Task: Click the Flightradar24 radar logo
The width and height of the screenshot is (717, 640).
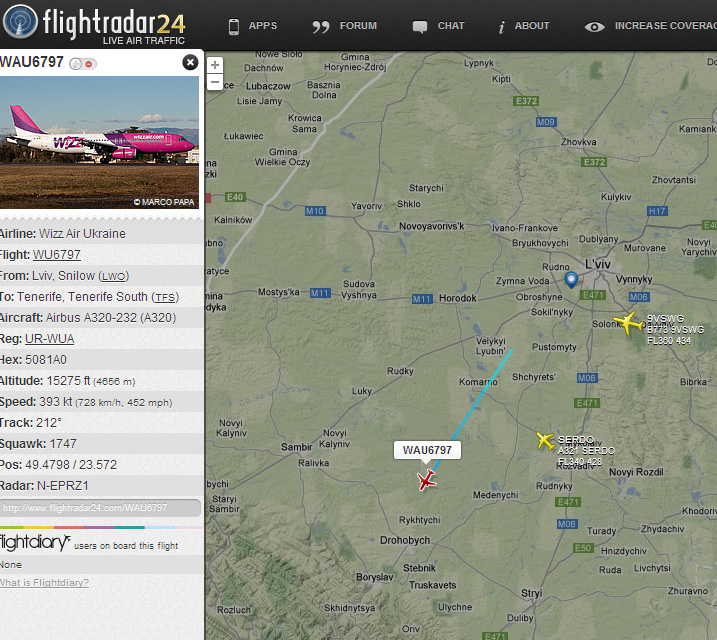Action: pyautogui.click(x=20, y=21)
